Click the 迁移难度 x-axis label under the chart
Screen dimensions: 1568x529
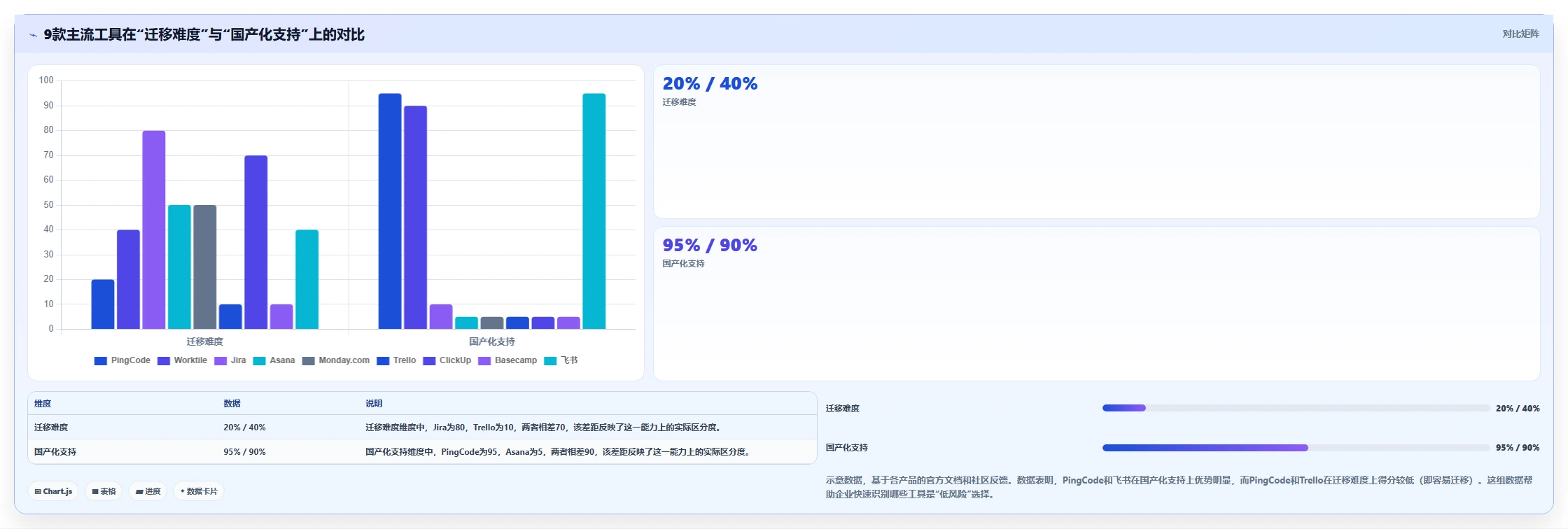pyautogui.click(x=205, y=341)
